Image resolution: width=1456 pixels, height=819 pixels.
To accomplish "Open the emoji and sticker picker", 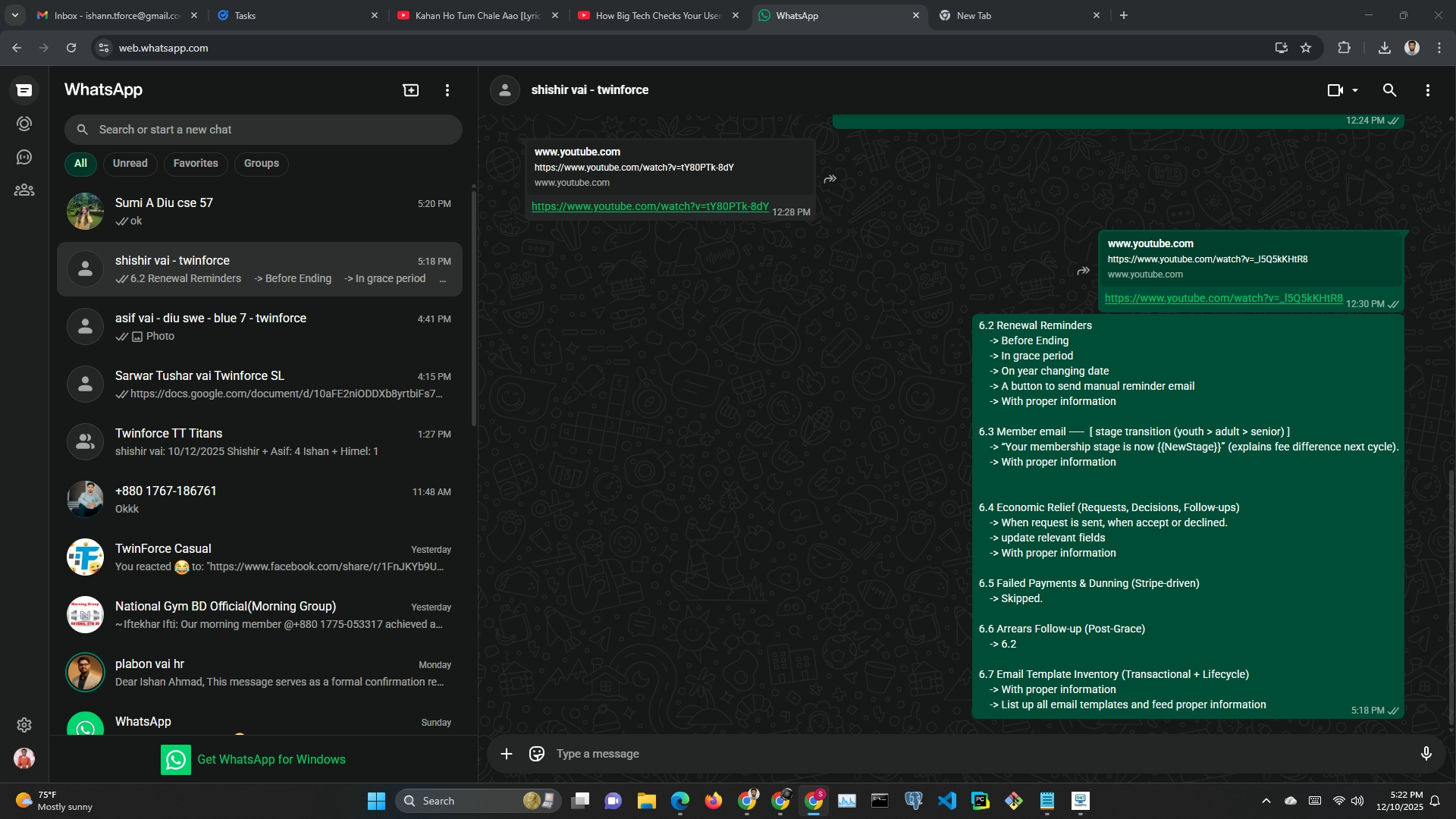I will (537, 754).
